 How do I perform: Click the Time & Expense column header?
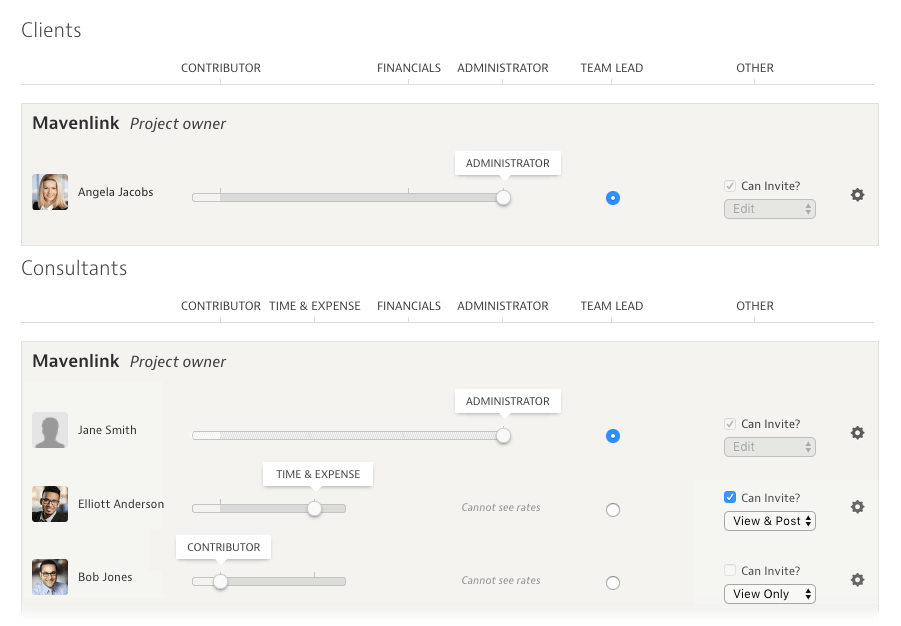coord(315,306)
